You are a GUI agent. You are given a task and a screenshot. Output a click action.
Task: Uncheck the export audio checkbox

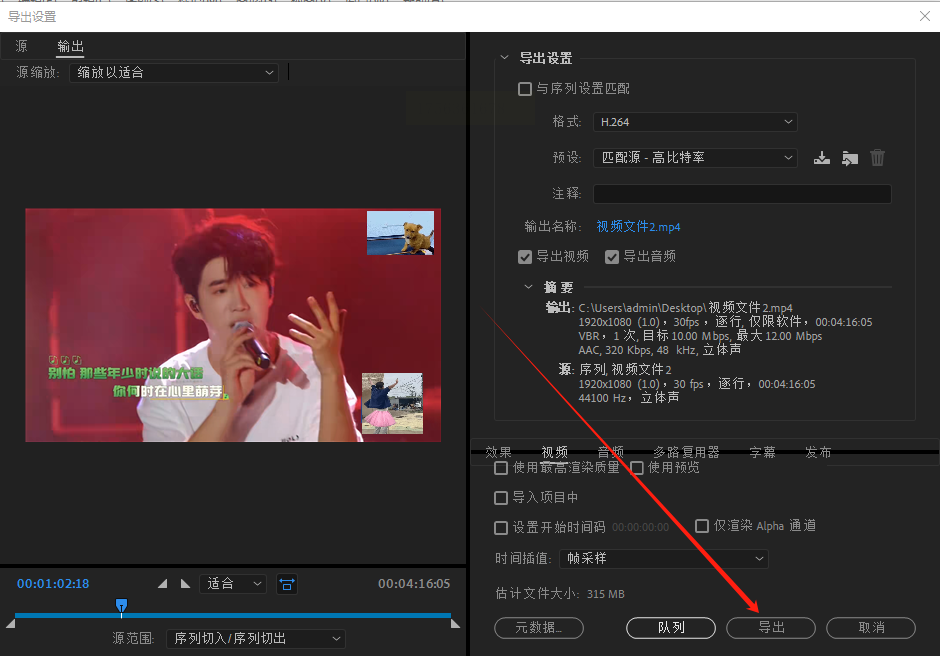(611, 257)
